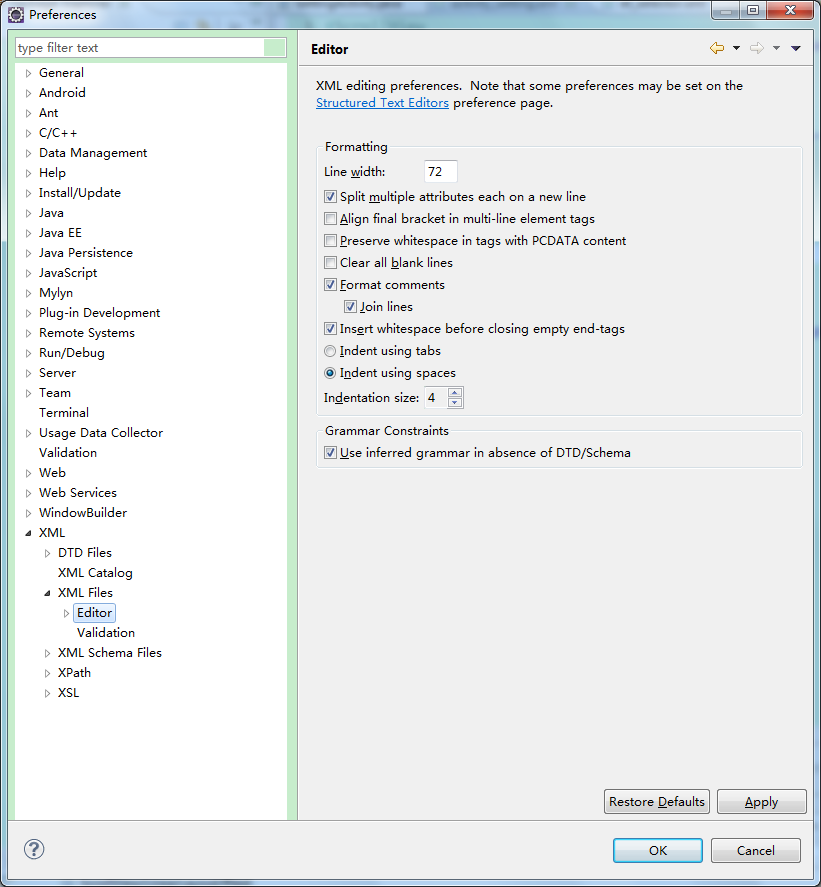821x887 pixels.
Task: Enable Align final bracket in multi-line tags
Action: (x=330, y=219)
